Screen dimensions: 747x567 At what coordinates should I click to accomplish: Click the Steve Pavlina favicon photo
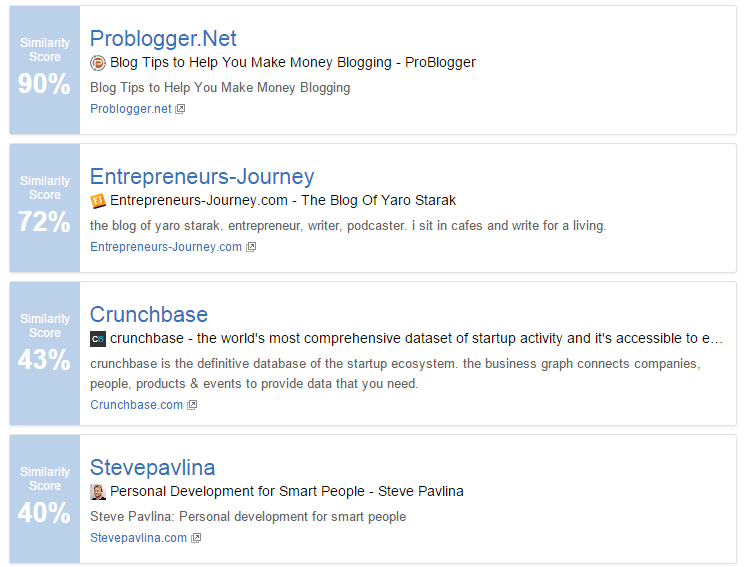98,492
